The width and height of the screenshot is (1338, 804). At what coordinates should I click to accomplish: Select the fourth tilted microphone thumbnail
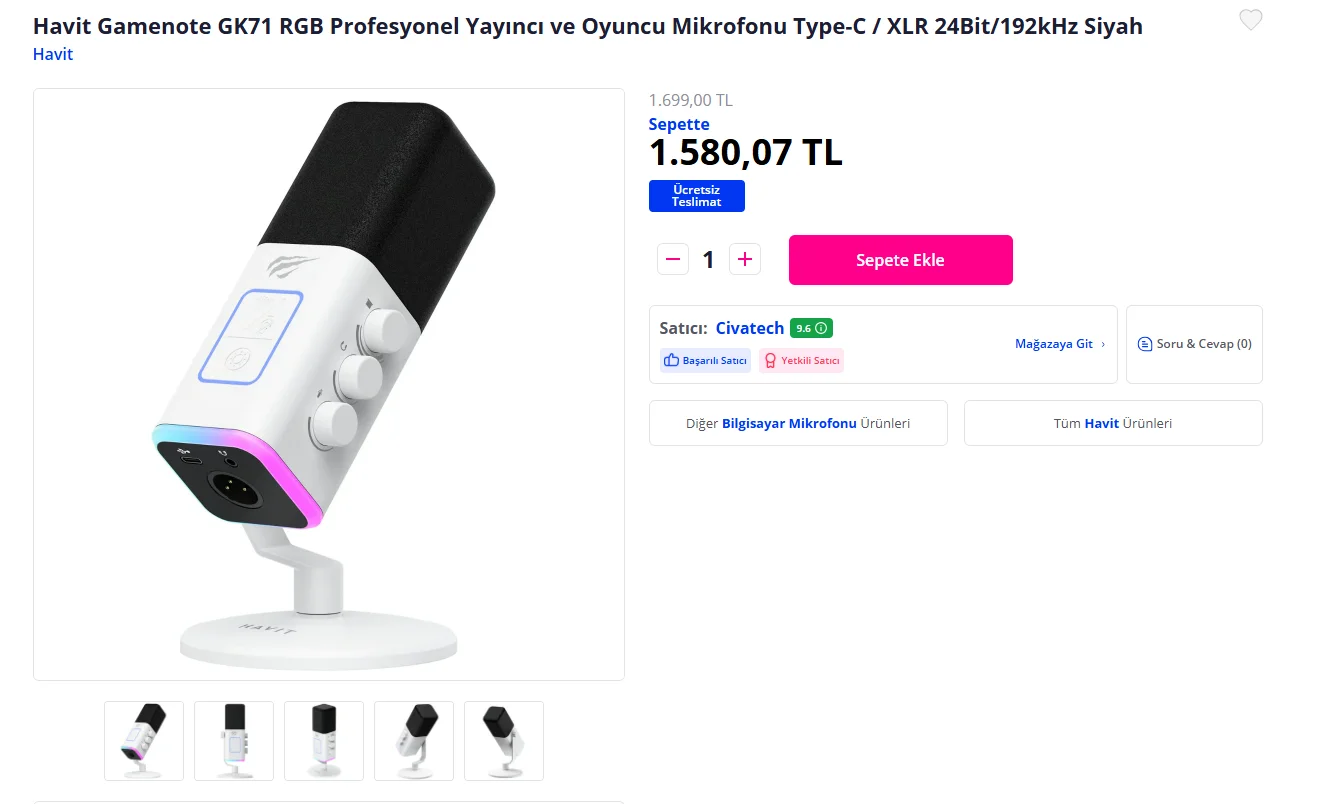pyautogui.click(x=414, y=741)
